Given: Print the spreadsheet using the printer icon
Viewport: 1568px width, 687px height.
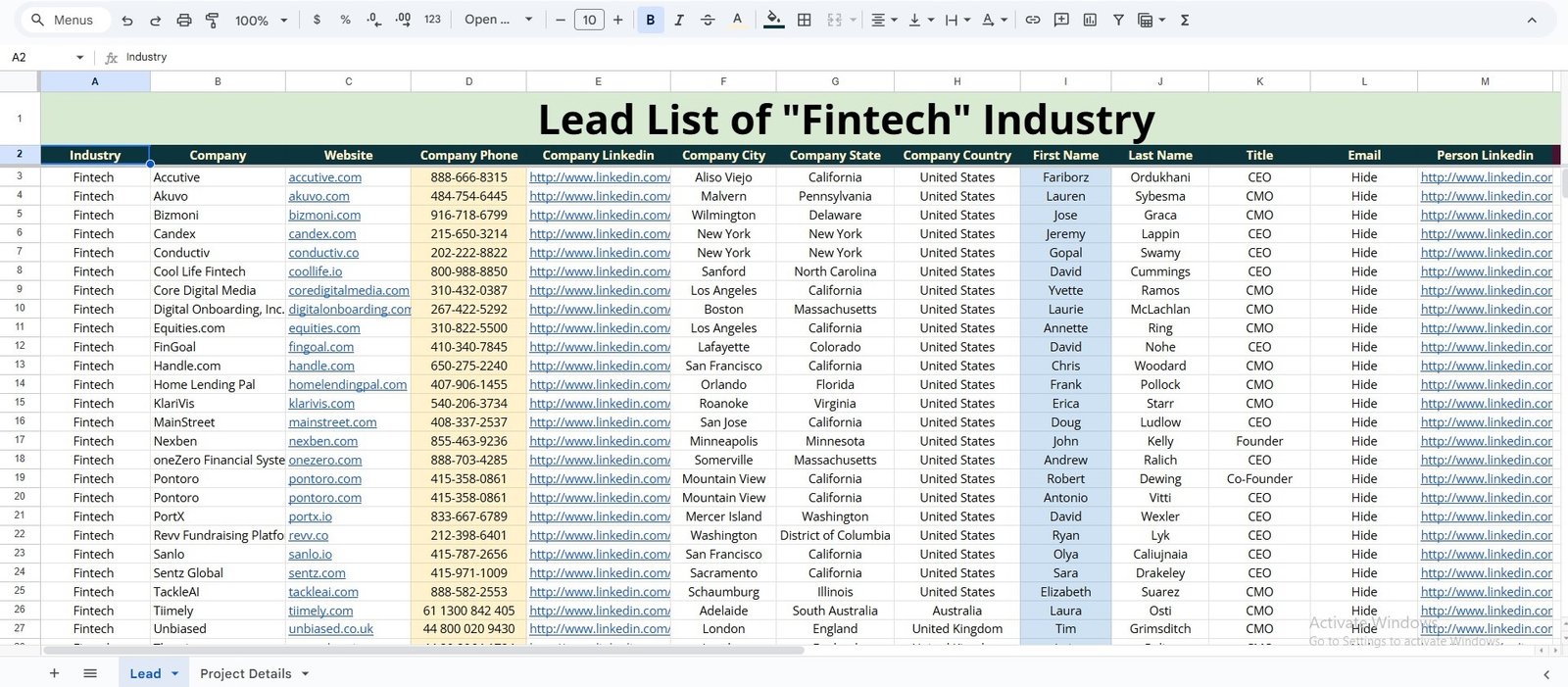Looking at the screenshot, I should click(184, 20).
